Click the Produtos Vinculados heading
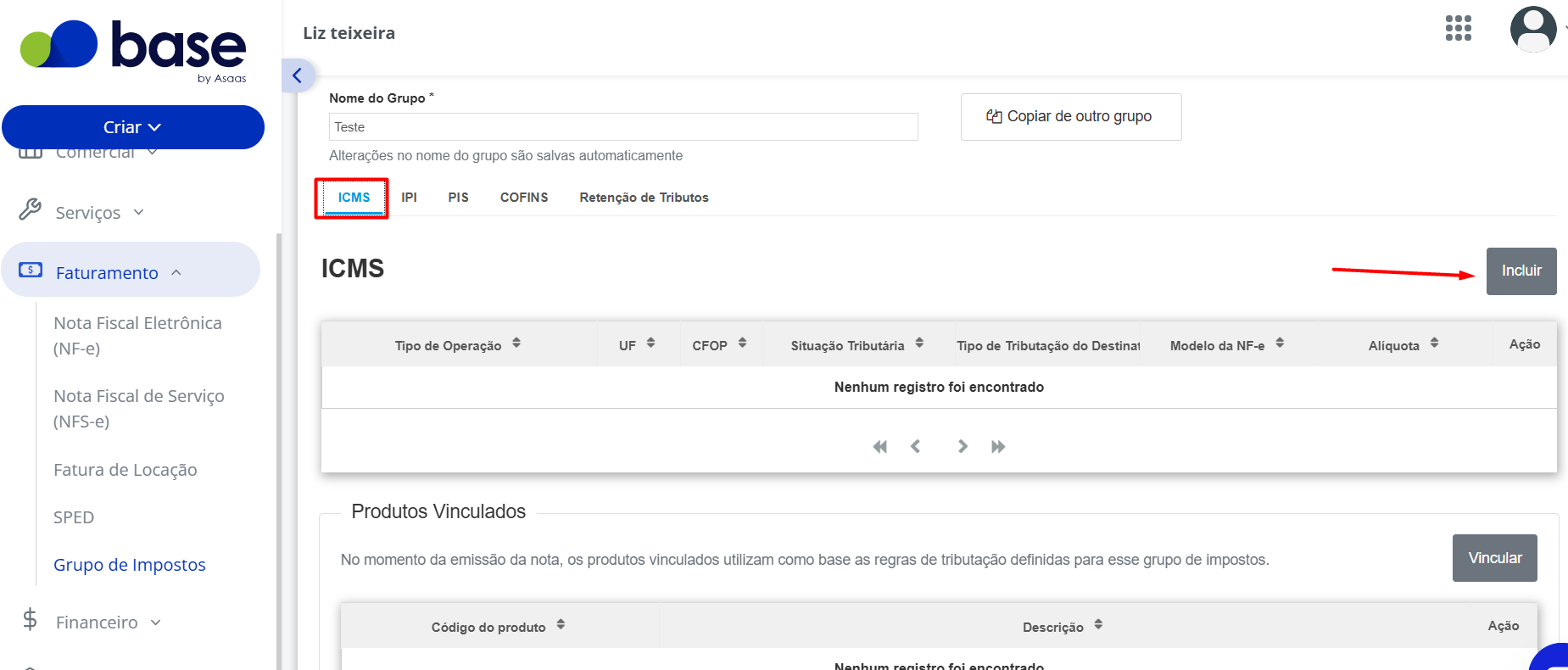The height and width of the screenshot is (670, 1568). (438, 511)
